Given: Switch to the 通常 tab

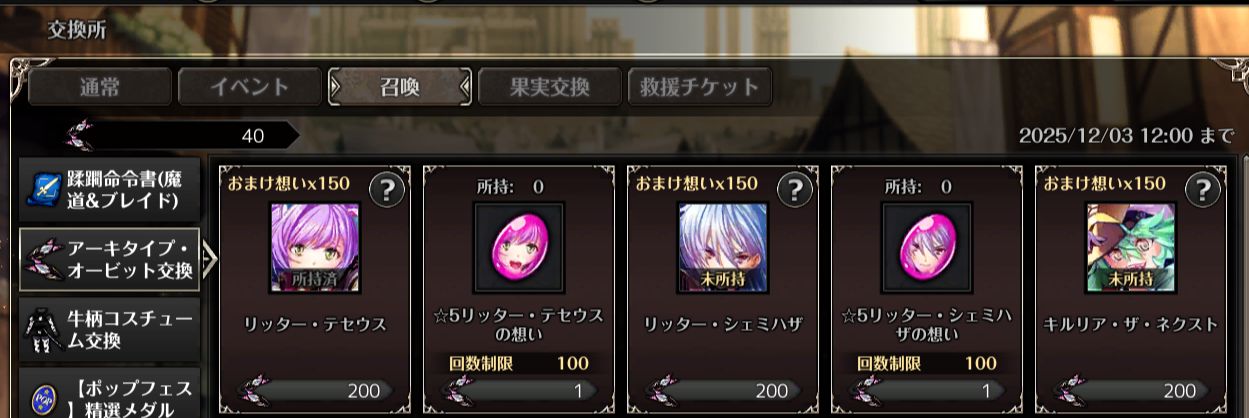Looking at the screenshot, I should [100, 87].
